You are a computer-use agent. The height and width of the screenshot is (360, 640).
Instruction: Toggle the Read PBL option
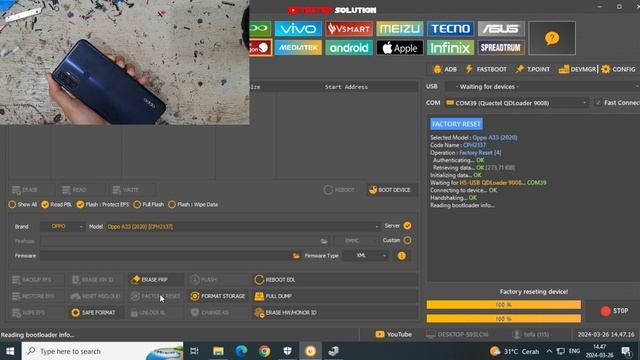(x=57, y=204)
